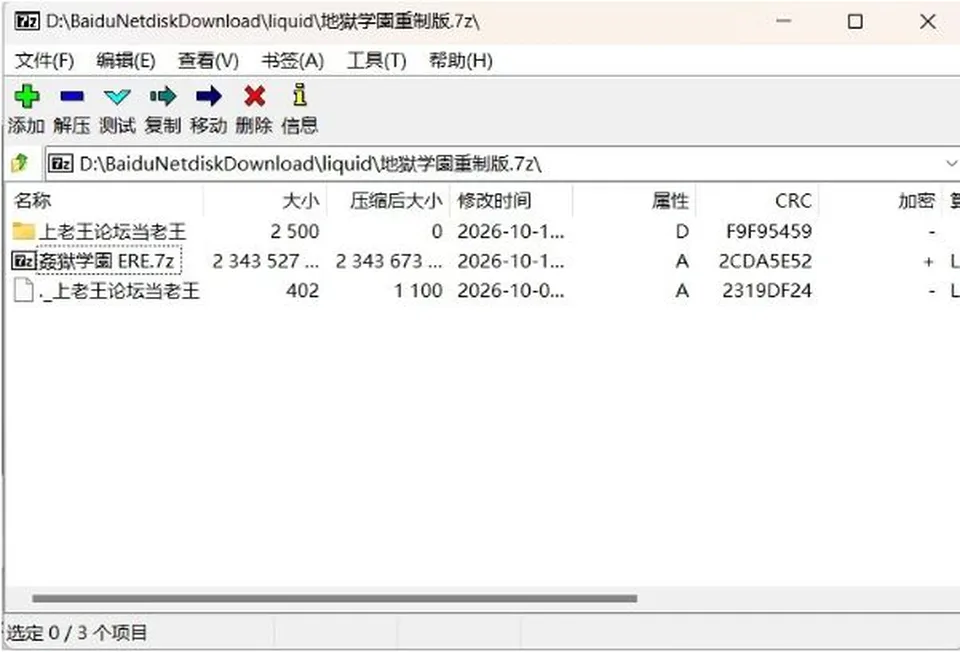The width and height of the screenshot is (960, 652).
Task: Click the size value 2 500
Action: point(294,231)
